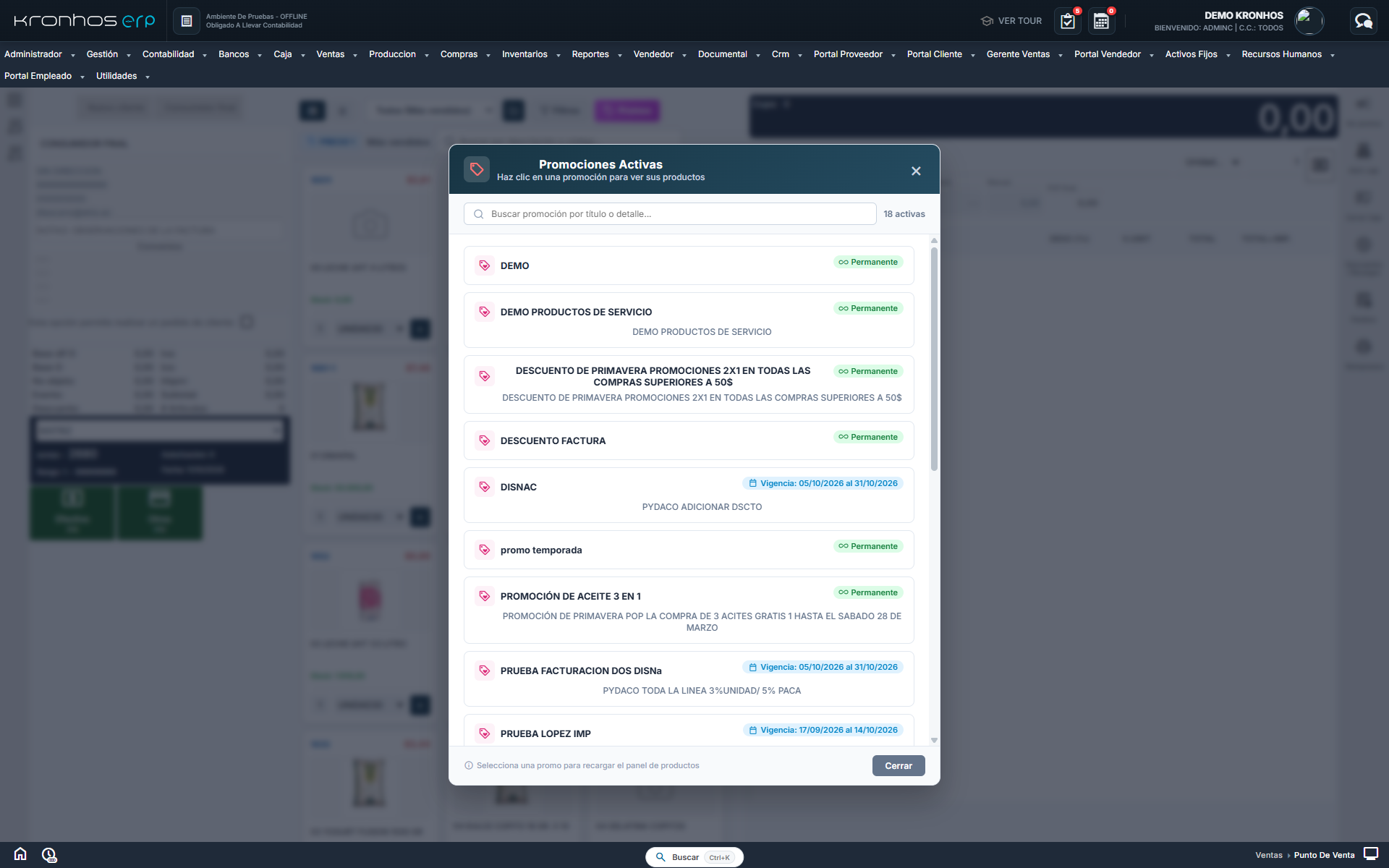The width and height of the screenshot is (1389, 868).
Task: Expand the Inventarios menu
Action: 531,54
